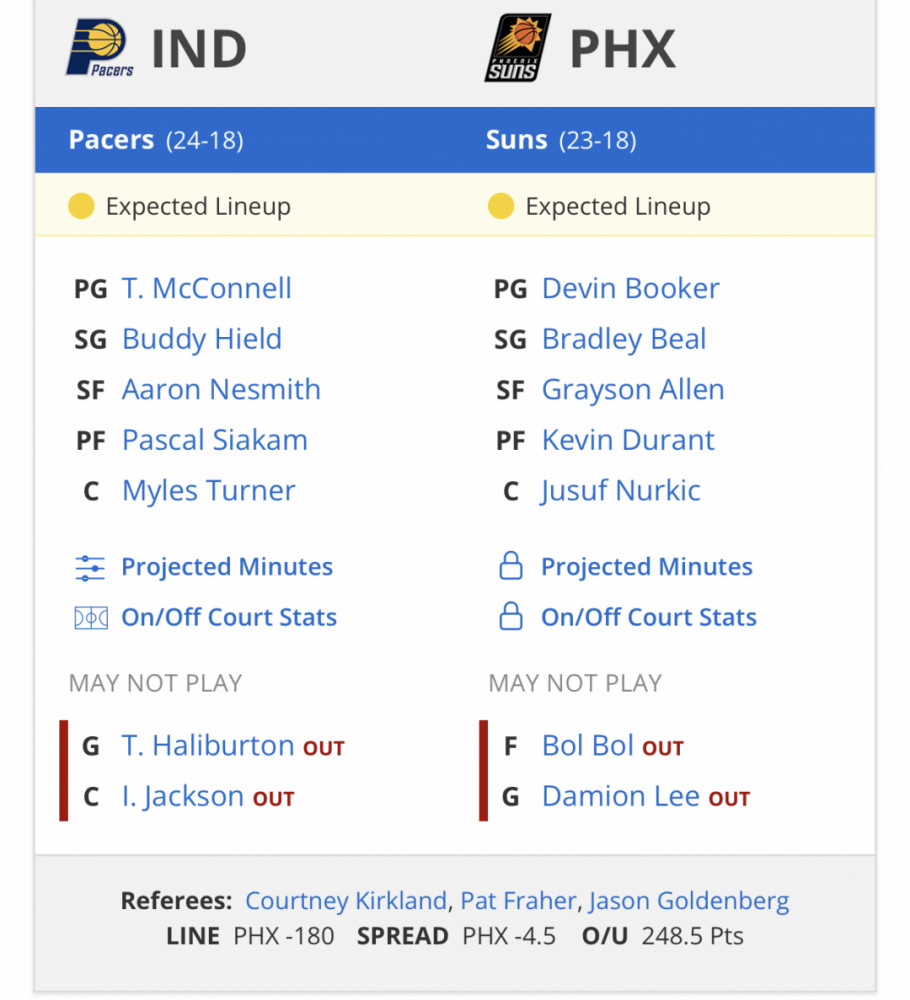Open Pacers Projected Minutes link
The width and height of the screenshot is (910, 1000).
pos(227,567)
